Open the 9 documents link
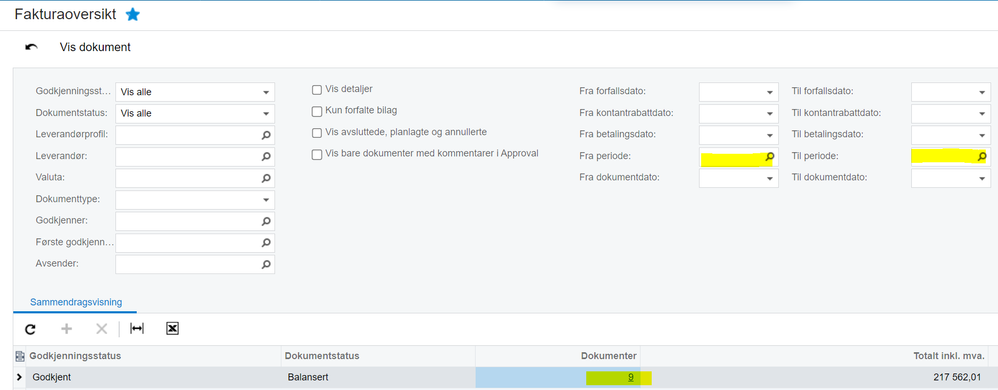This screenshot has height=390, width=998. tap(631, 377)
